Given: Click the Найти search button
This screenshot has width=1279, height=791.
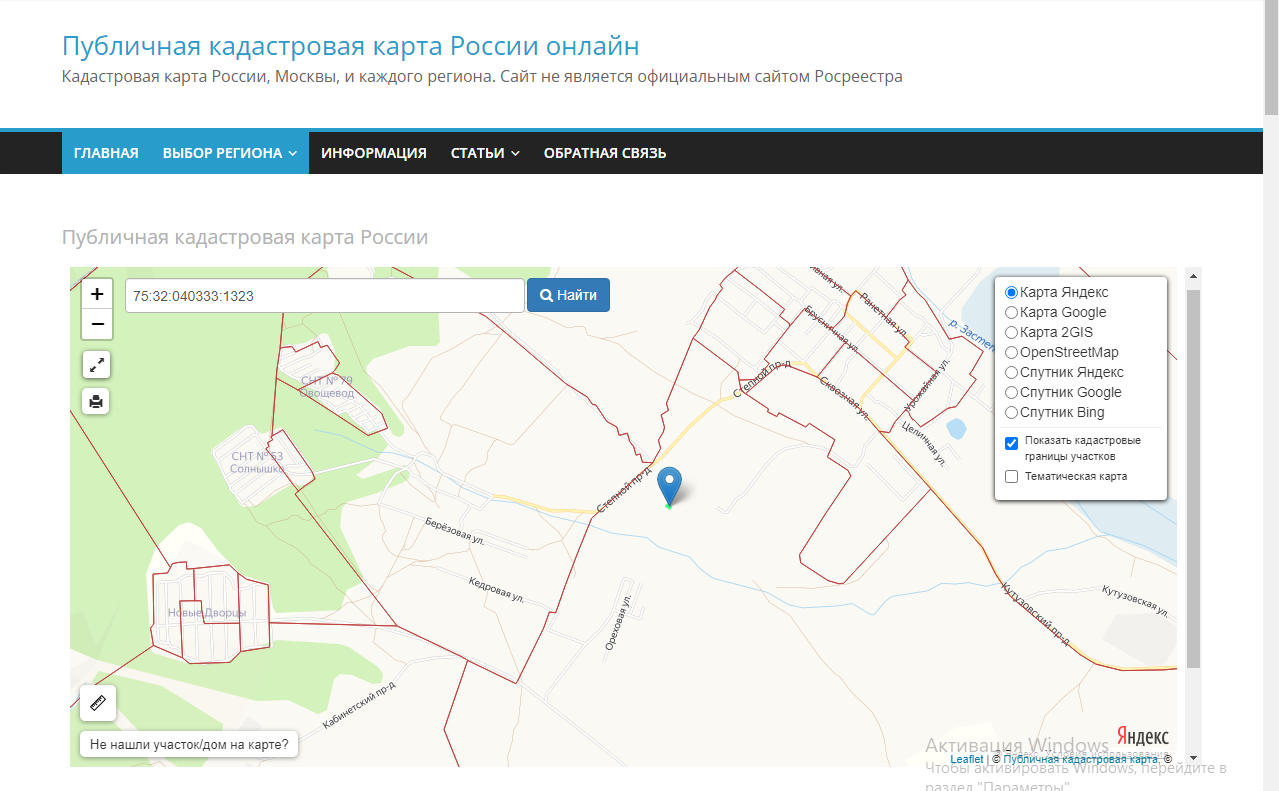Looking at the screenshot, I should (x=568, y=295).
